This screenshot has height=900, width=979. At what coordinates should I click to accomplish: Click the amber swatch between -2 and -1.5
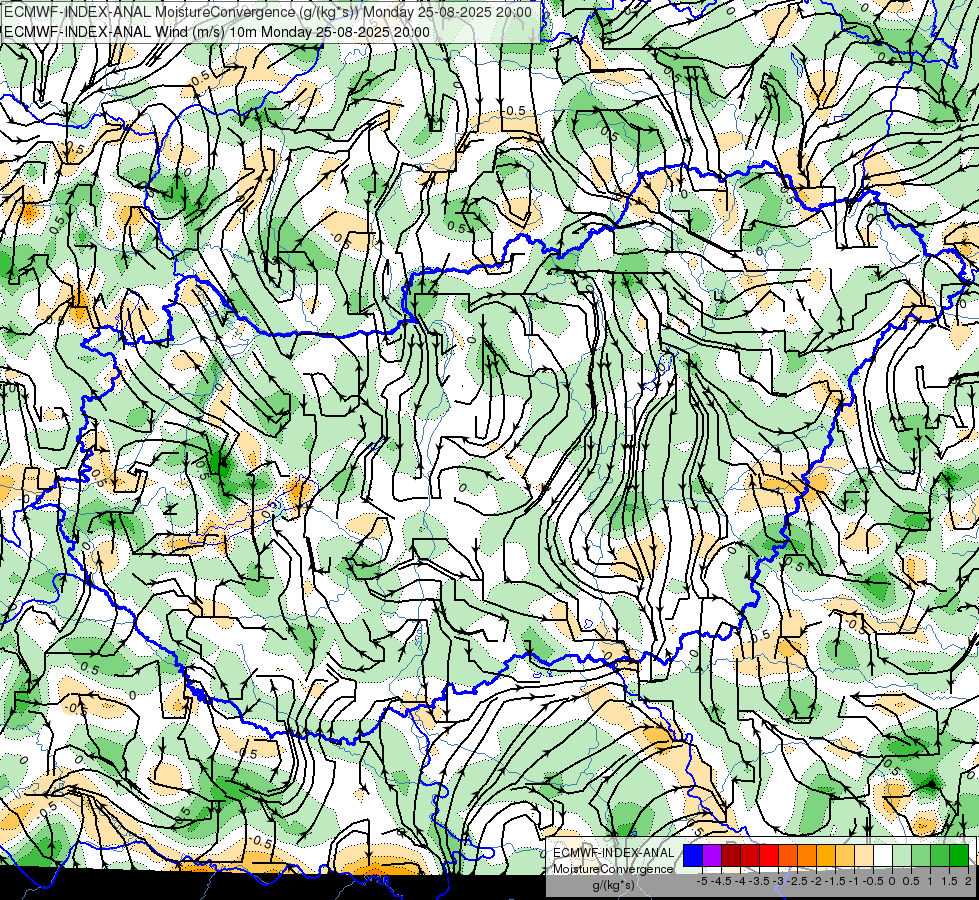[826, 856]
